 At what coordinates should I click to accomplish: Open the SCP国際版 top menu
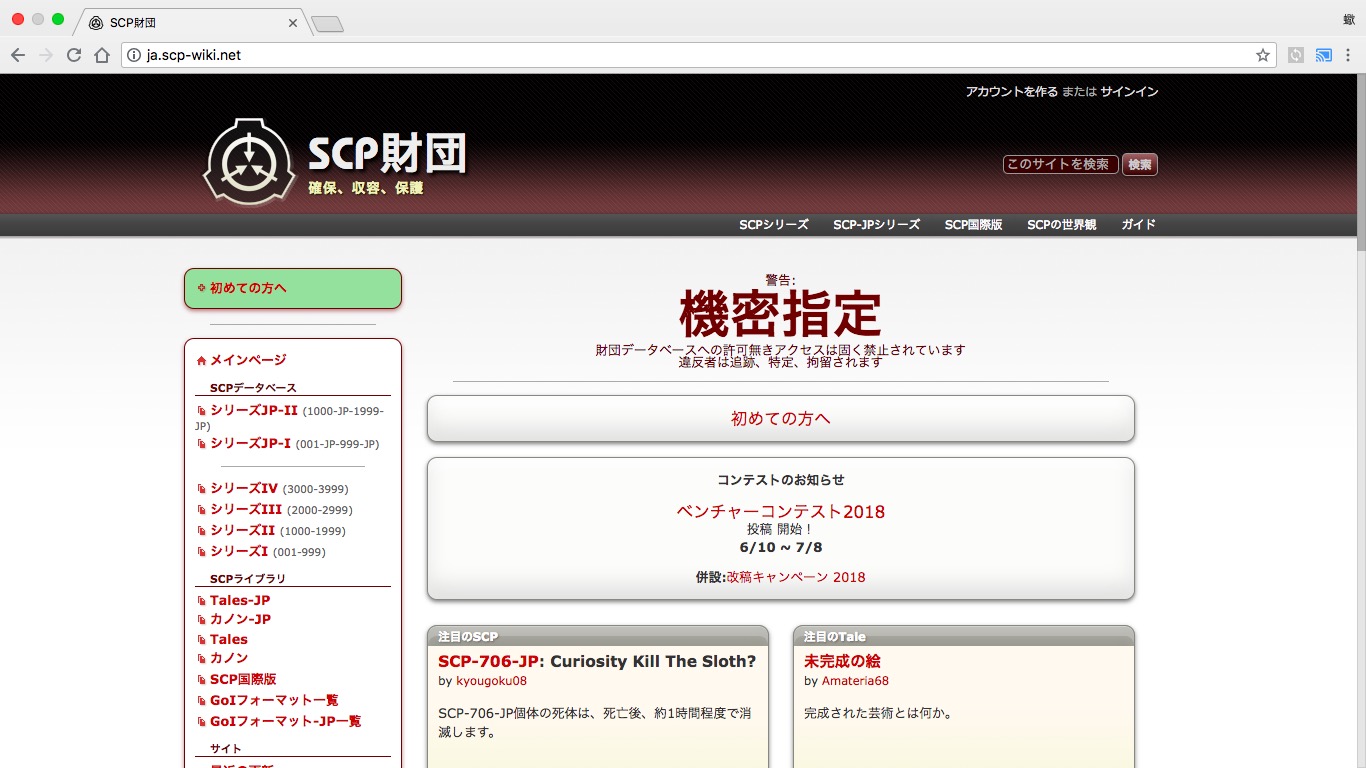pyautogui.click(x=974, y=225)
